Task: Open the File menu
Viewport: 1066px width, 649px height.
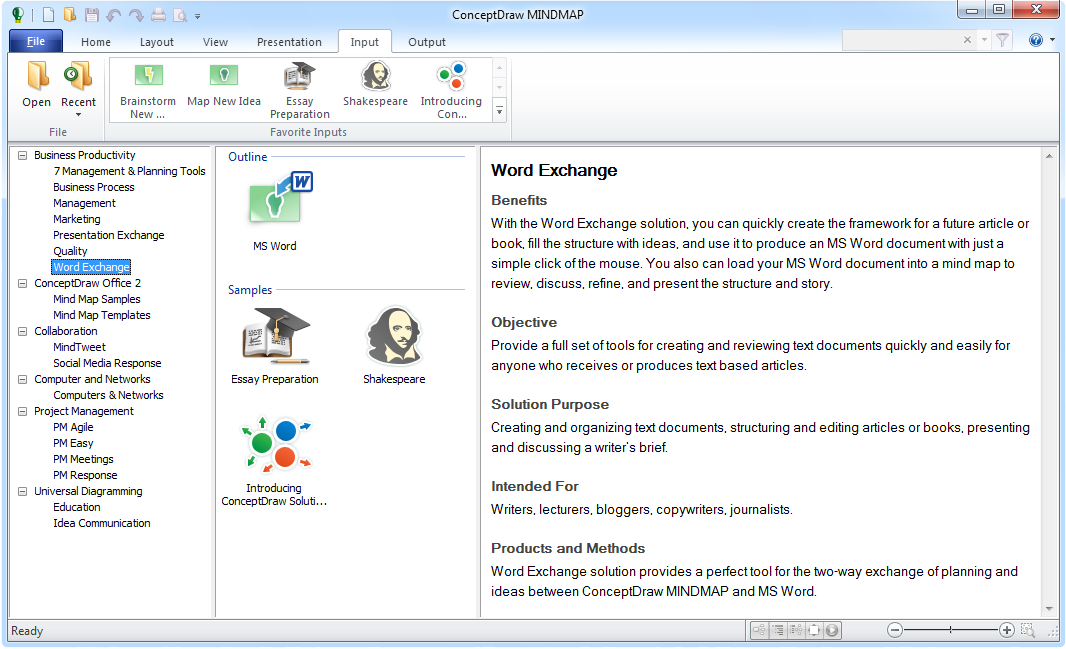Action: [x=36, y=41]
